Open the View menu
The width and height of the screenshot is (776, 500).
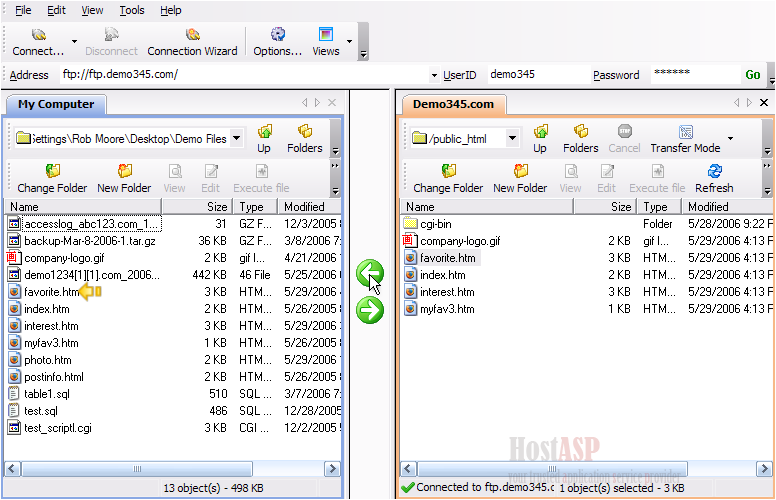92,10
